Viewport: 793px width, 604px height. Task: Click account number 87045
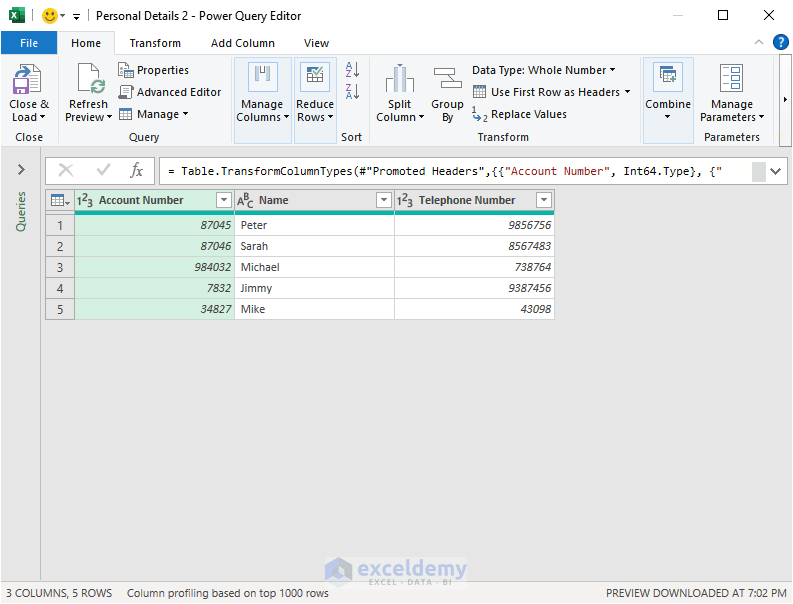click(x=154, y=225)
